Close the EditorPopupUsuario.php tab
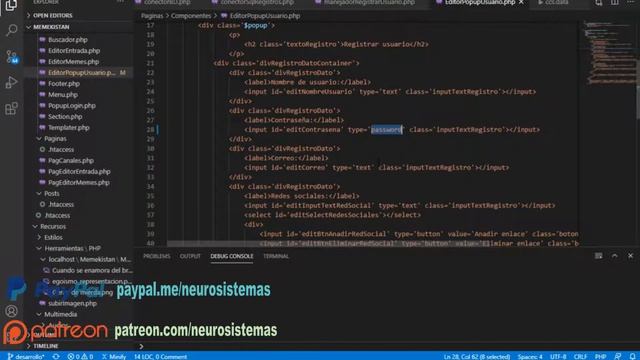This screenshot has width=640, height=360. [521, 2]
